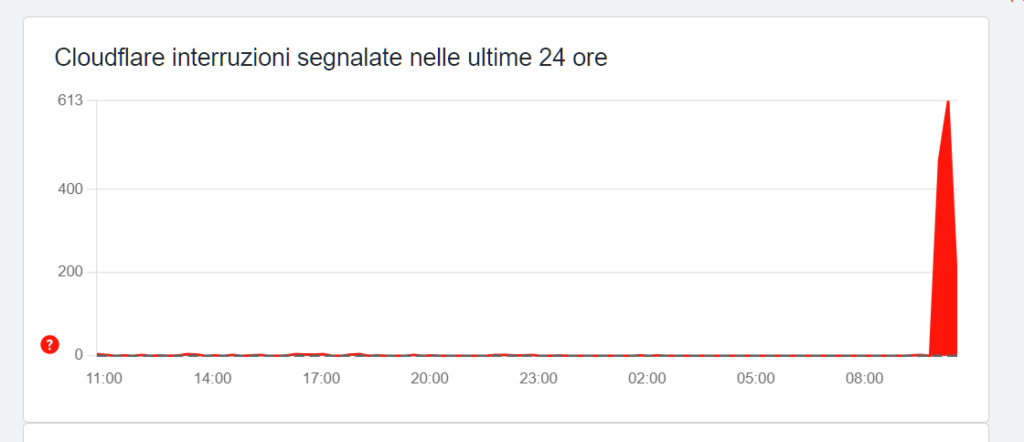The height and width of the screenshot is (442, 1024).
Task: Click the word Cloudflare in the heading
Action: pyautogui.click(x=110, y=58)
